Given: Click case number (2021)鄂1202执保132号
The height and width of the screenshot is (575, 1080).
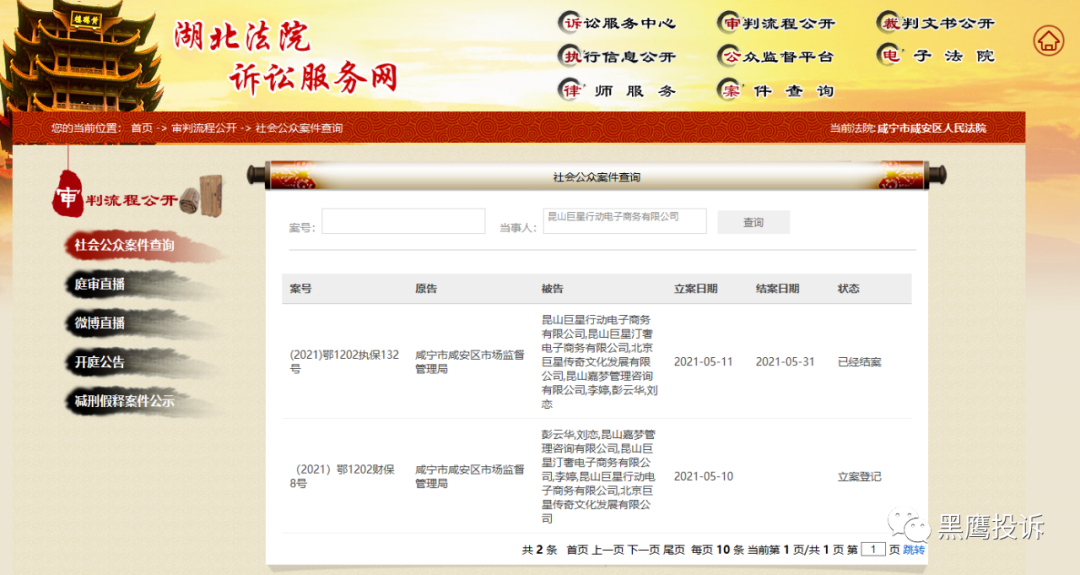Looking at the screenshot, I should (344, 362).
